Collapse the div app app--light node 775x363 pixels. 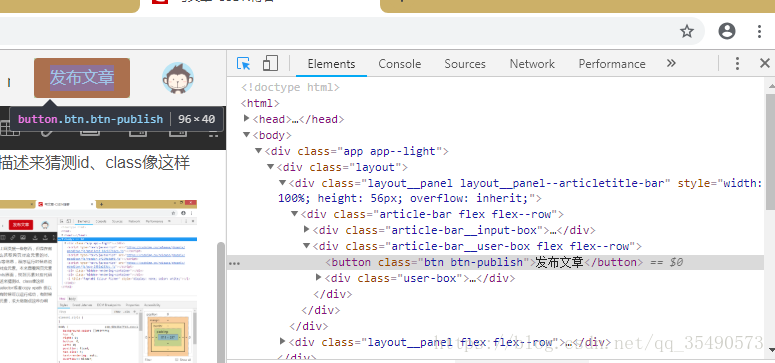tap(258, 150)
